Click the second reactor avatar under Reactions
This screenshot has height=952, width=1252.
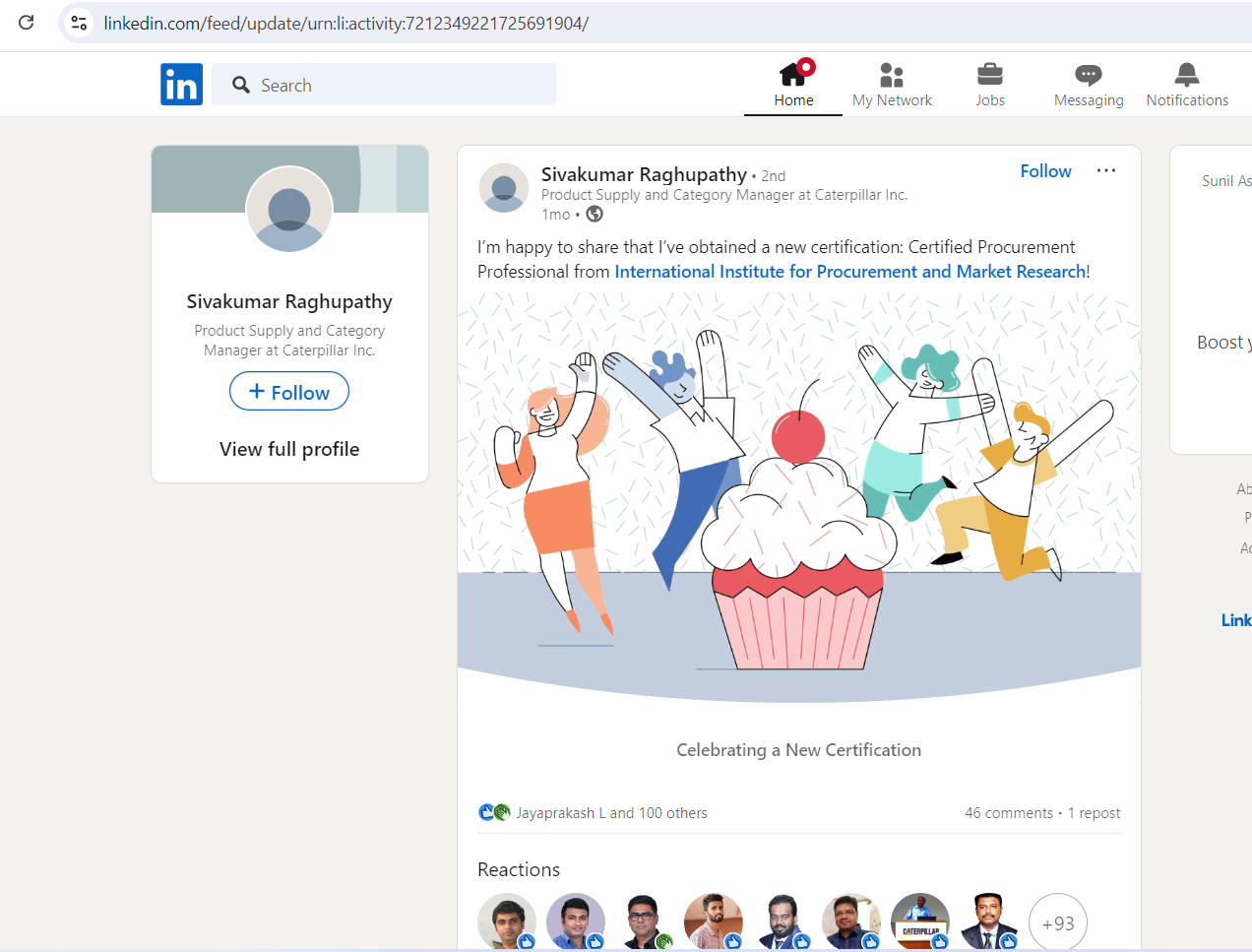[x=575, y=921]
